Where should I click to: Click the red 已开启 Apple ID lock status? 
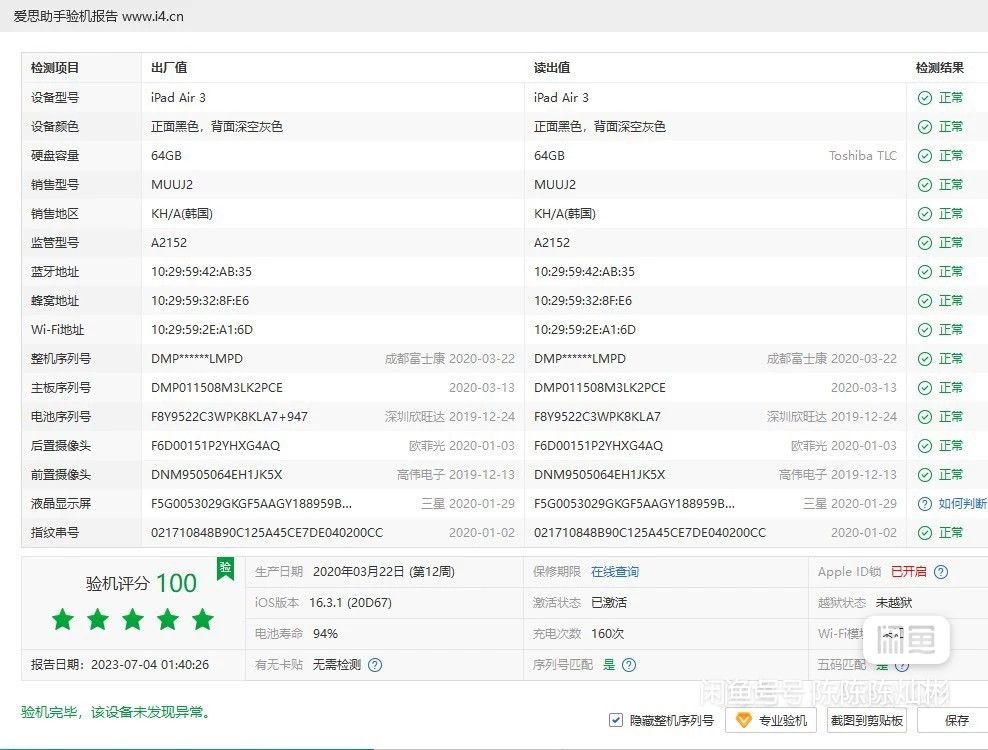(x=909, y=572)
